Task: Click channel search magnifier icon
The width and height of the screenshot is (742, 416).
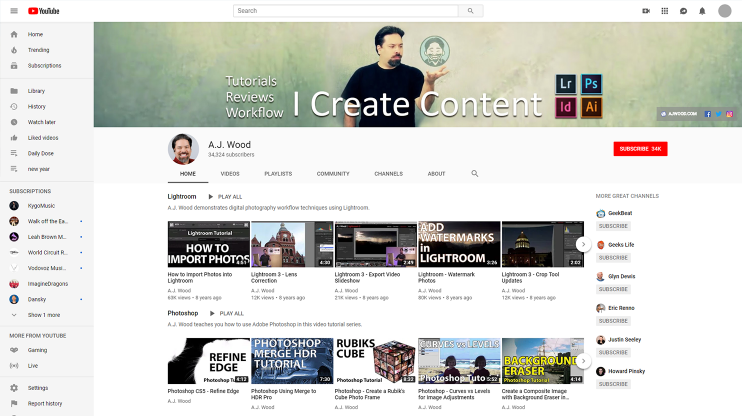Action: point(475,174)
